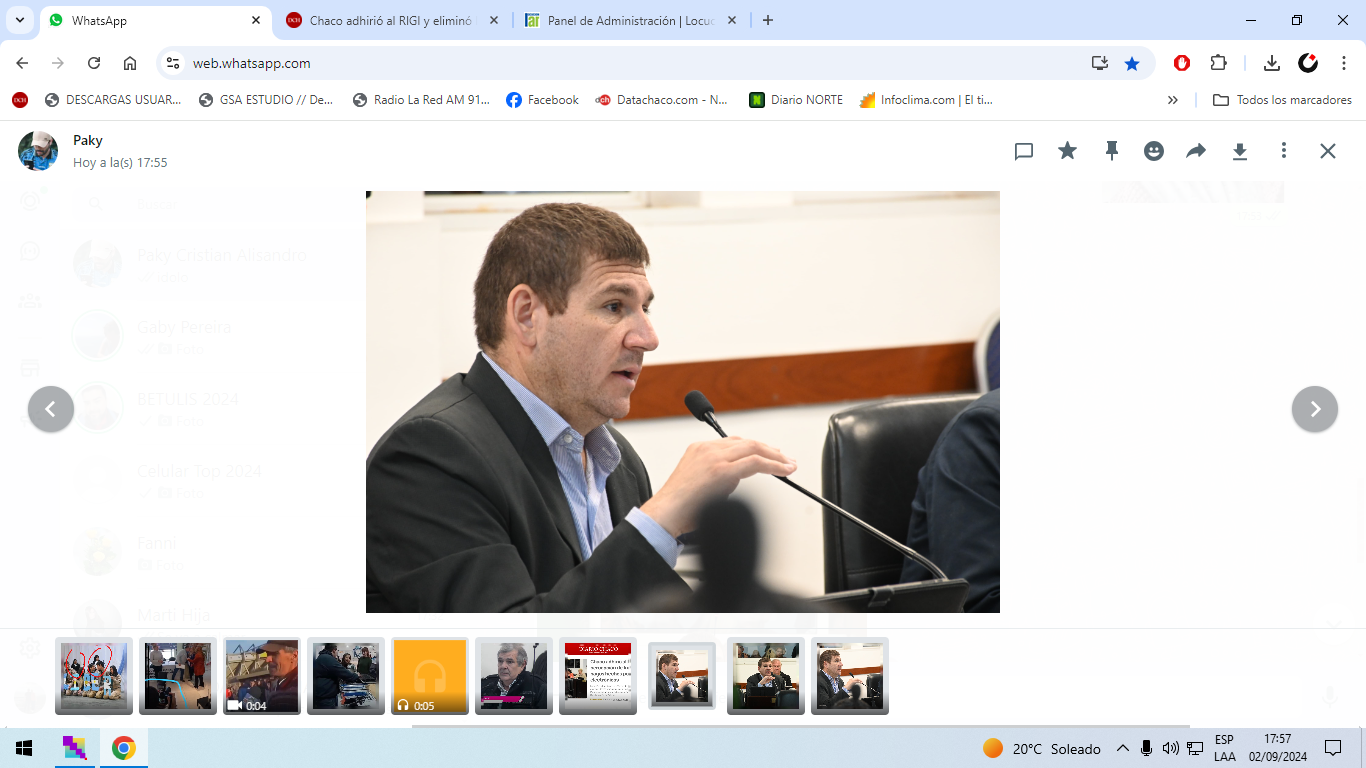Open the Chrome three-dot menu
The width and height of the screenshot is (1366, 768).
(x=1344, y=63)
